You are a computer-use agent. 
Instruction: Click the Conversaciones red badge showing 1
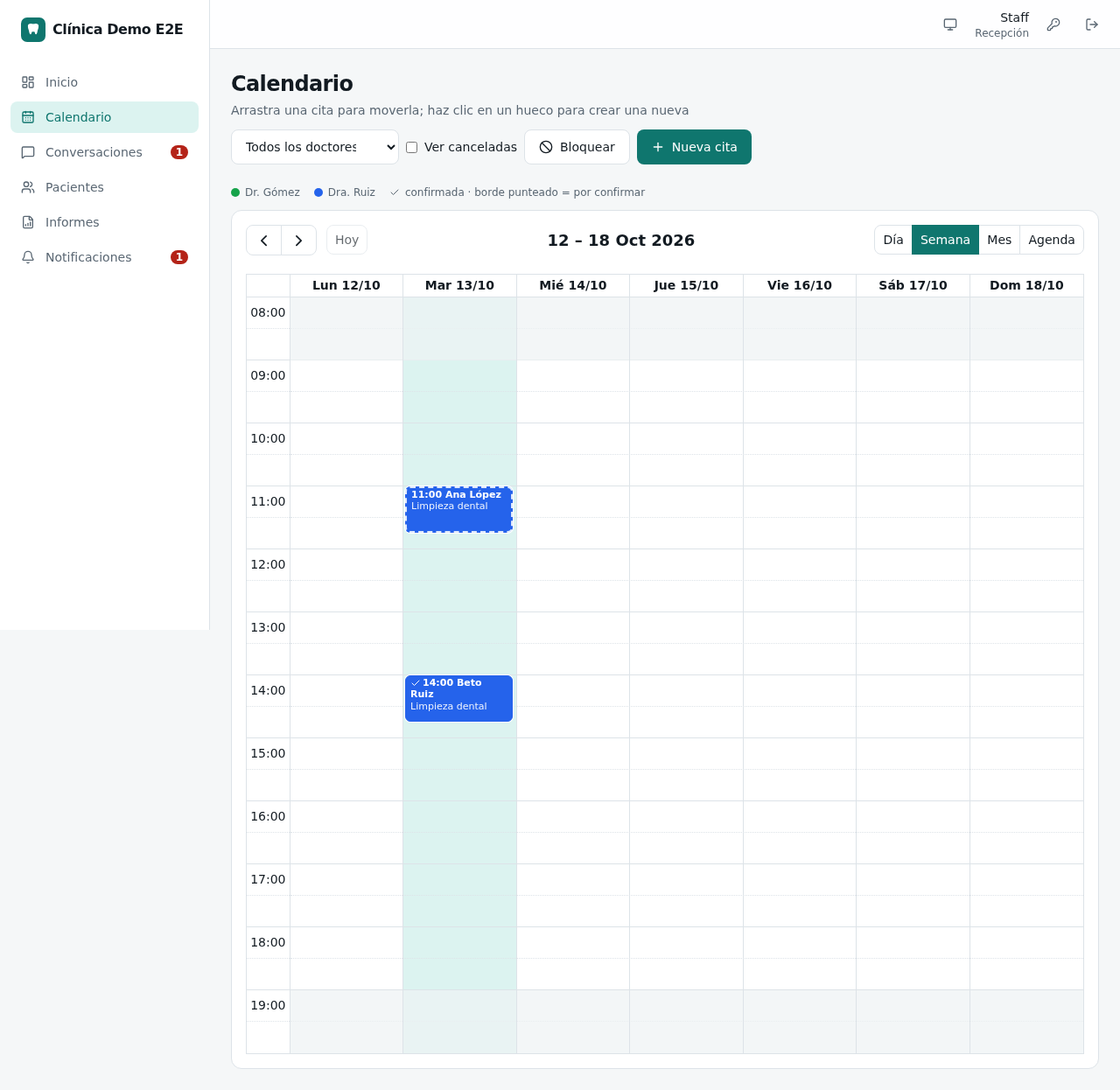tap(179, 152)
